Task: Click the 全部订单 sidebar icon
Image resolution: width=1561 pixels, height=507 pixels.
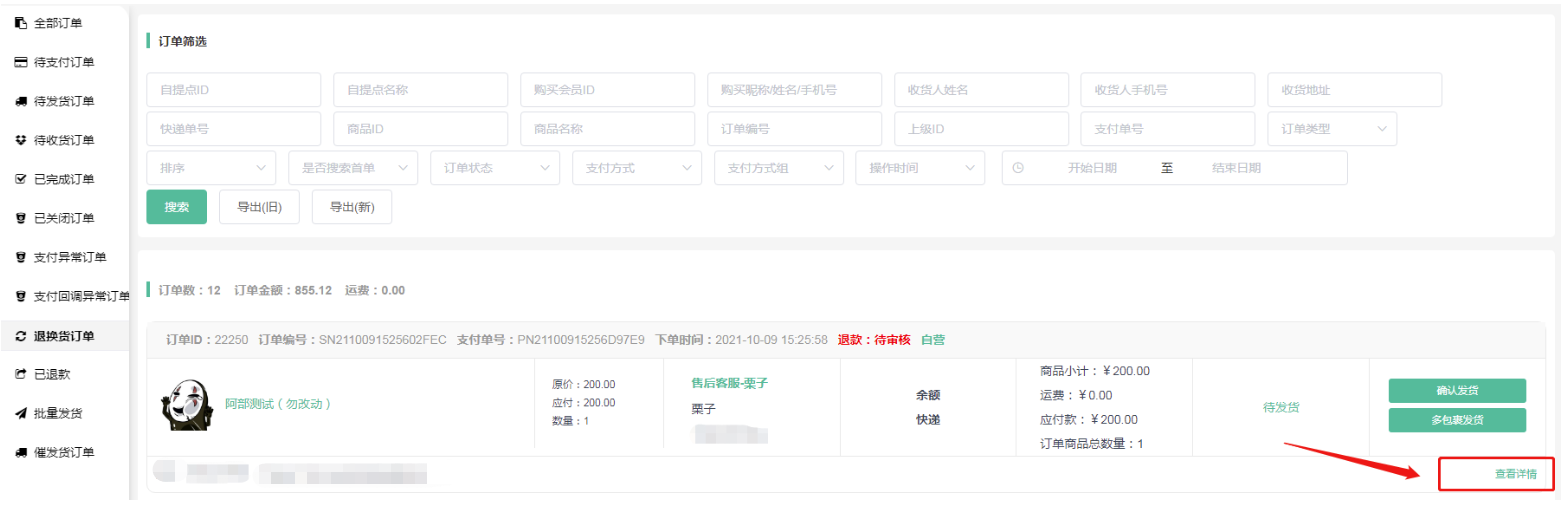Action: tap(20, 23)
